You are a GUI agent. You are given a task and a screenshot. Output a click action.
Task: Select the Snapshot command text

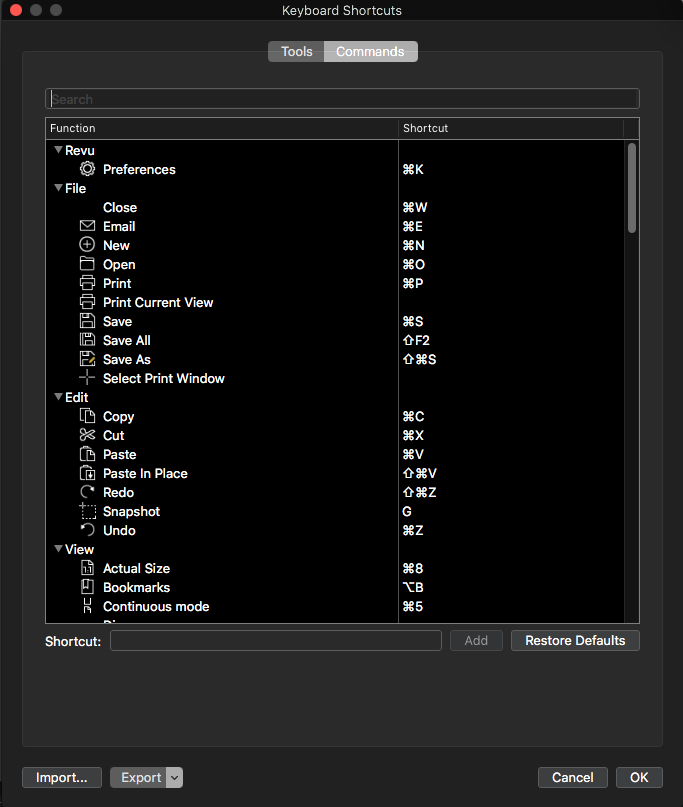click(131, 512)
